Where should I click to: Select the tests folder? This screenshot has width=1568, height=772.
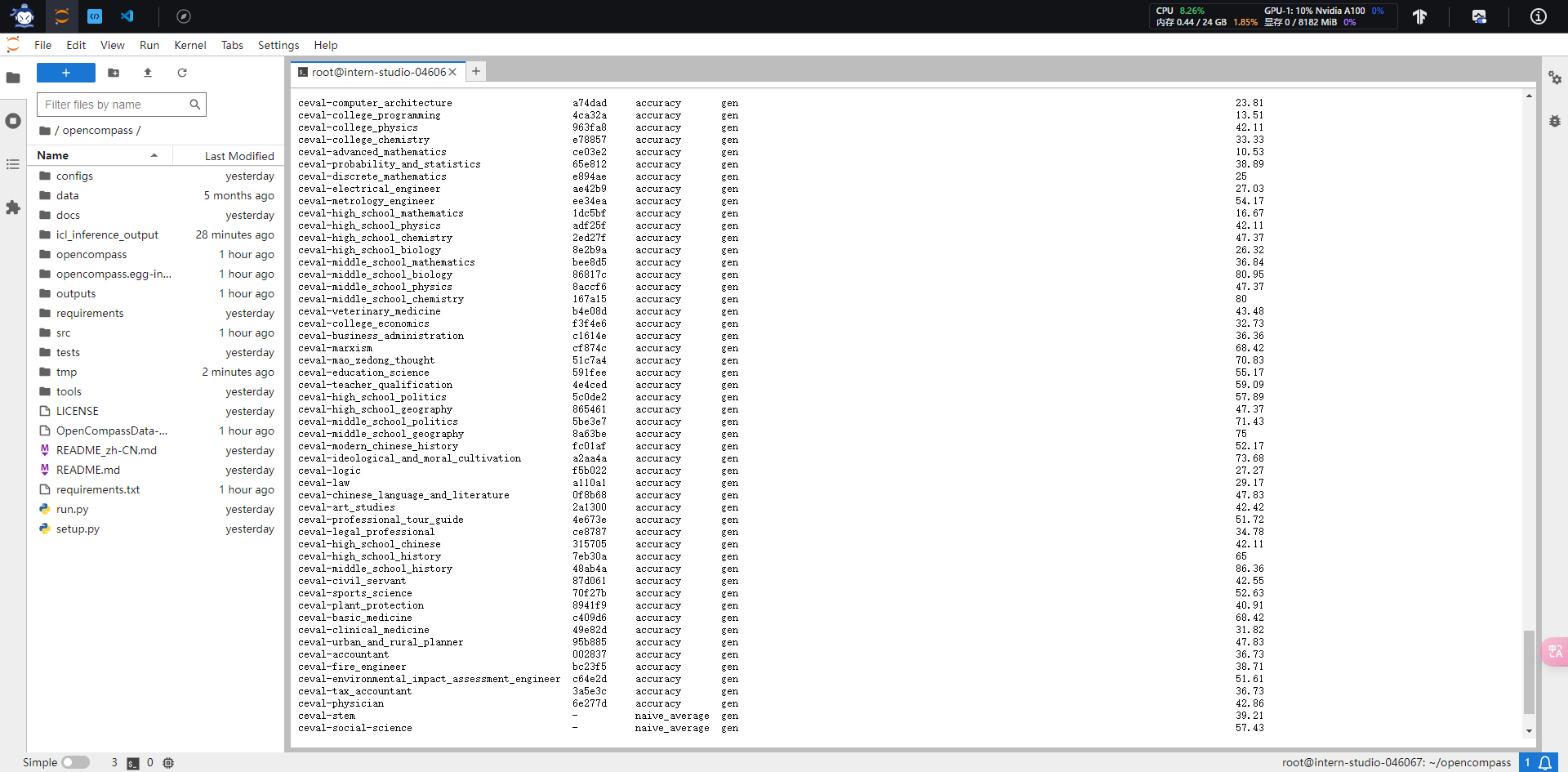click(157, 352)
